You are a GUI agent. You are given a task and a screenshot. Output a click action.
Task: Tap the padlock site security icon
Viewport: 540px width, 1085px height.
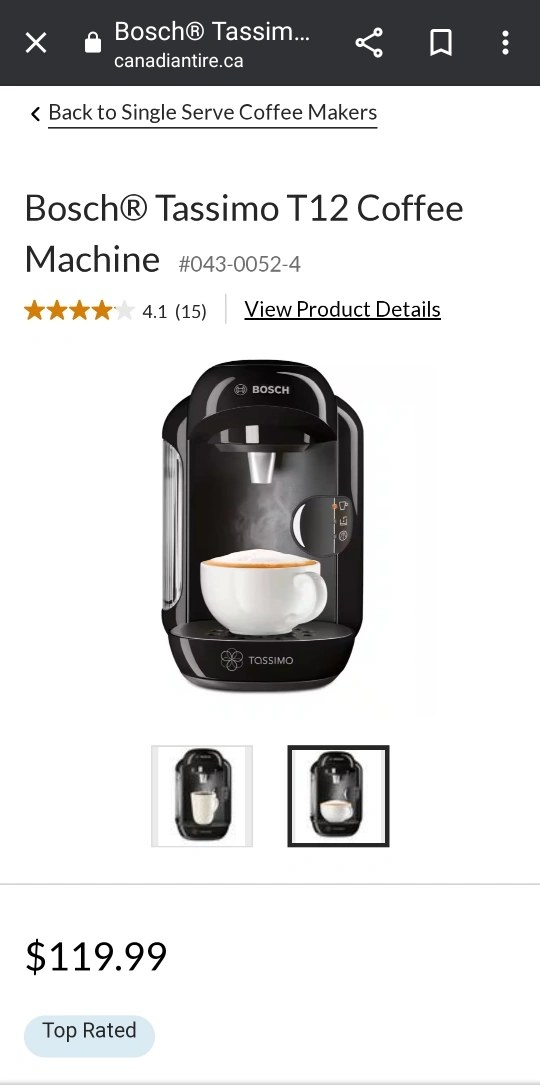click(93, 43)
